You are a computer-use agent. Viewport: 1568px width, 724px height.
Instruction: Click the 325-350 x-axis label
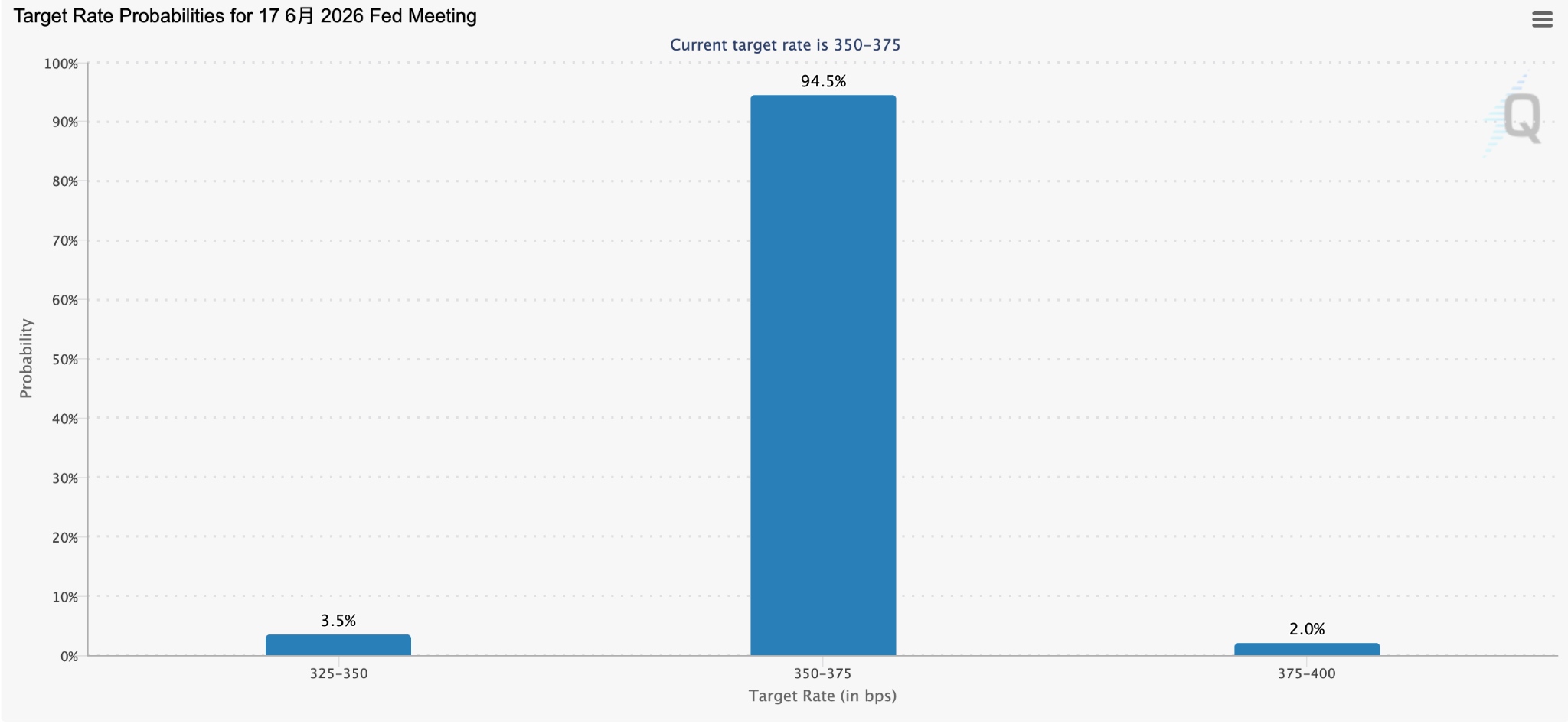[338, 673]
